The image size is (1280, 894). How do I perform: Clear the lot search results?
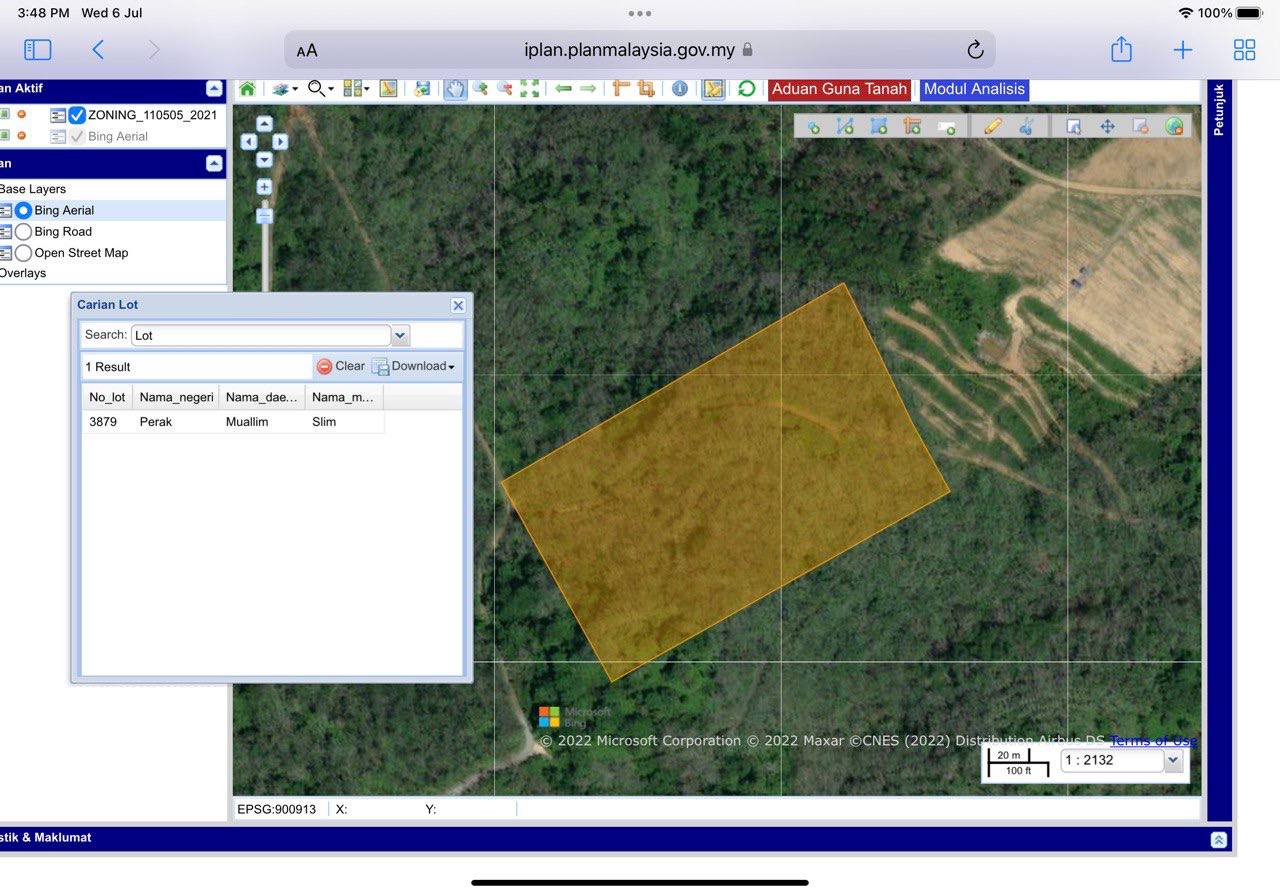coord(340,366)
